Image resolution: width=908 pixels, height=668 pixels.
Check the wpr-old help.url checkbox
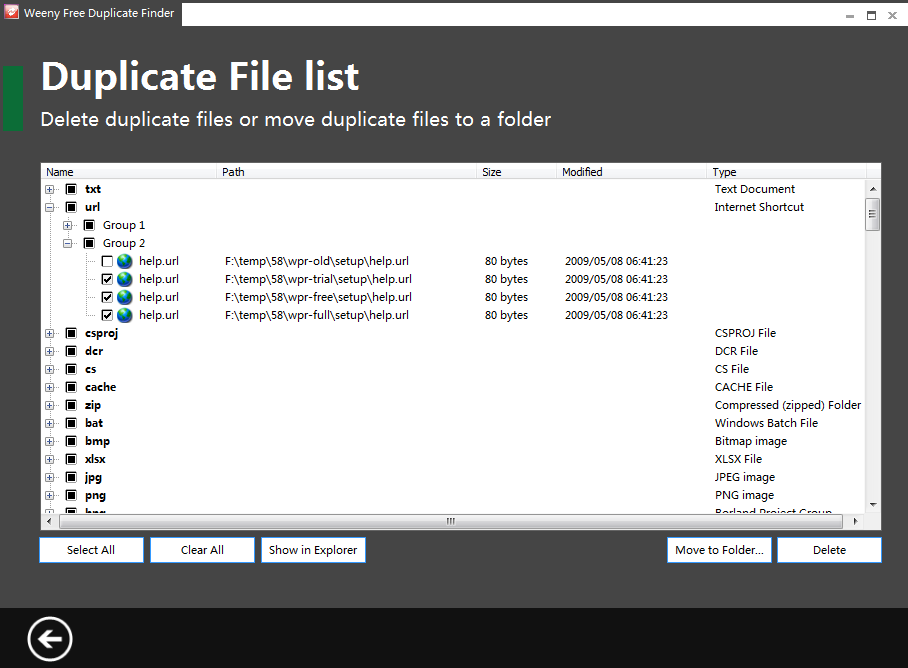pyautogui.click(x=107, y=262)
